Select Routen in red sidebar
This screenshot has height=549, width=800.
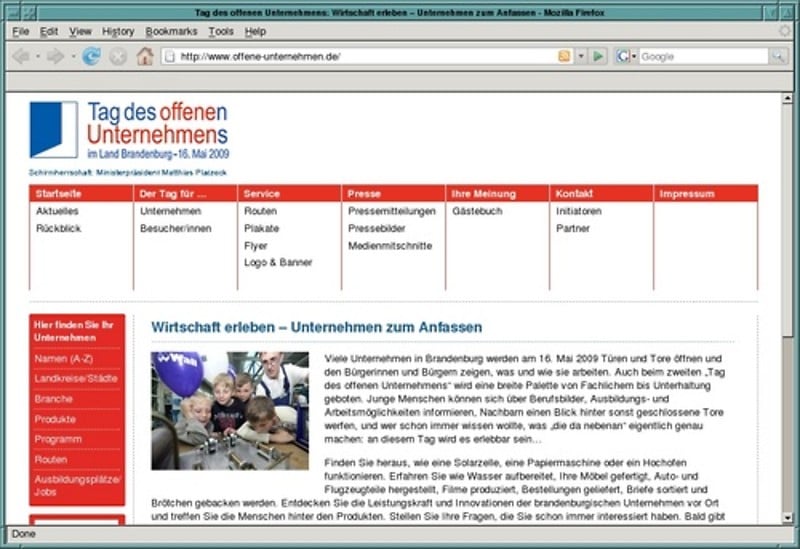pyautogui.click(x=51, y=460)
